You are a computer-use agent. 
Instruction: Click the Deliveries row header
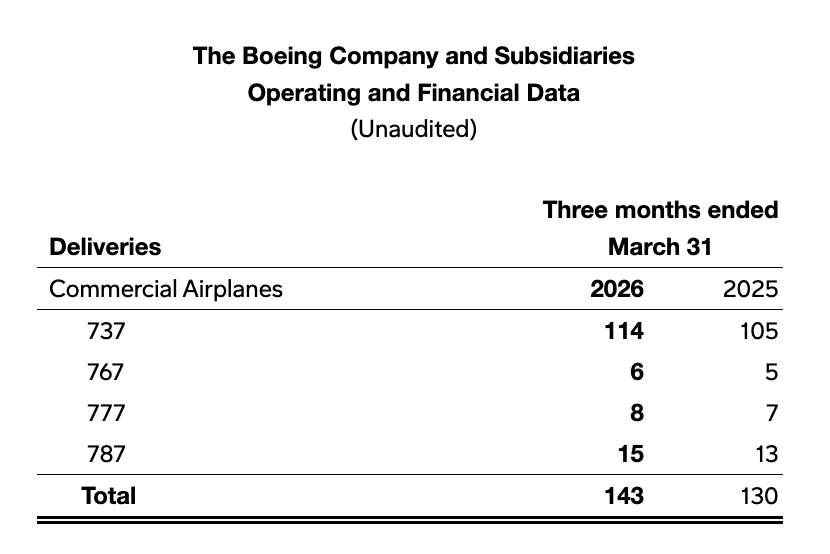coord(105,246)
